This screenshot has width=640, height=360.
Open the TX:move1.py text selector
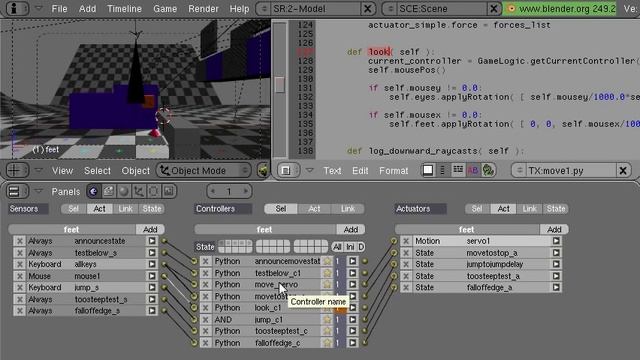point(519,171)
